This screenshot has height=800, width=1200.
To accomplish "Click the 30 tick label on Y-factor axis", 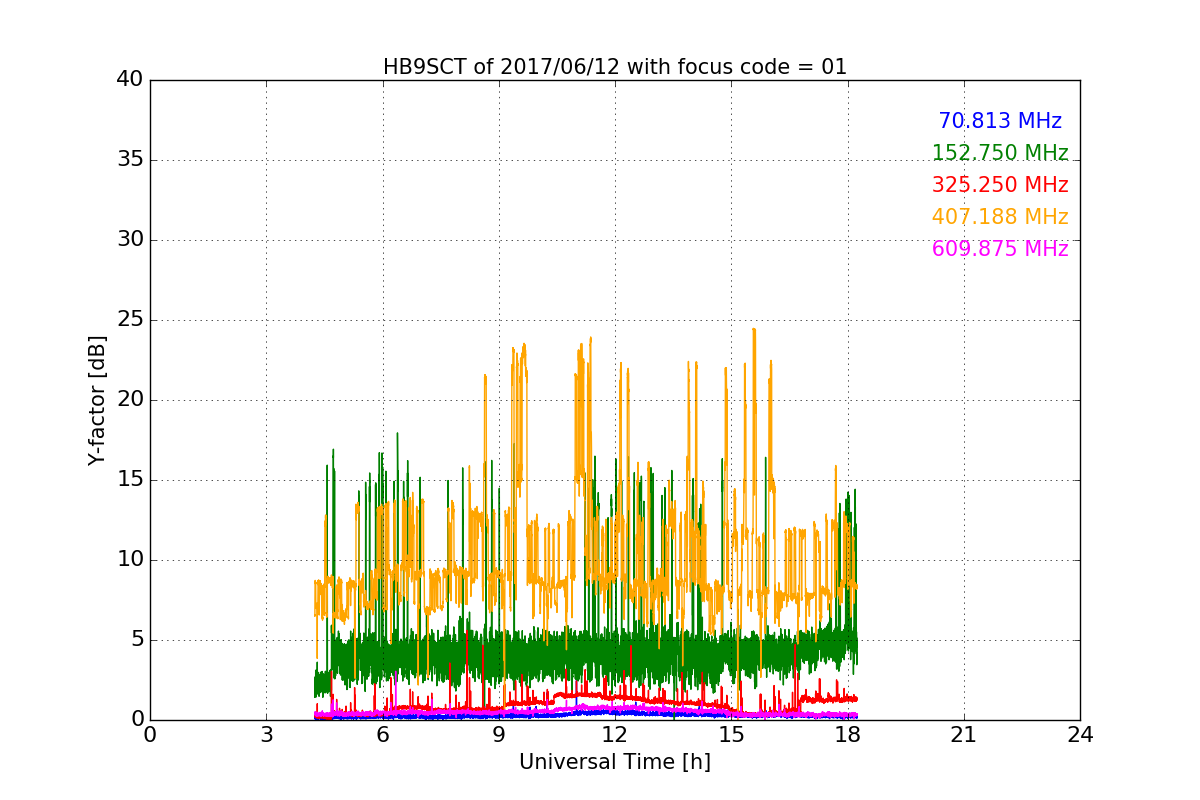I will tap(129, 240).
